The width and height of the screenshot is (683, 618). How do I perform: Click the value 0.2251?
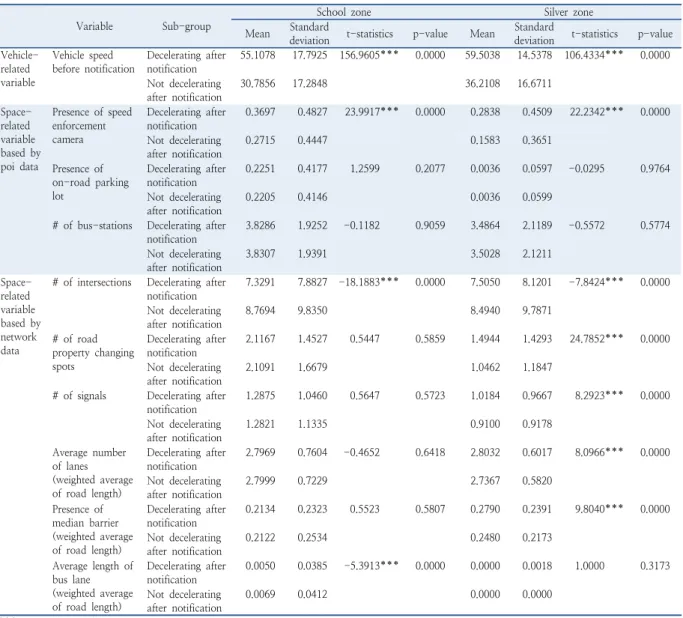tap(260, 169)
